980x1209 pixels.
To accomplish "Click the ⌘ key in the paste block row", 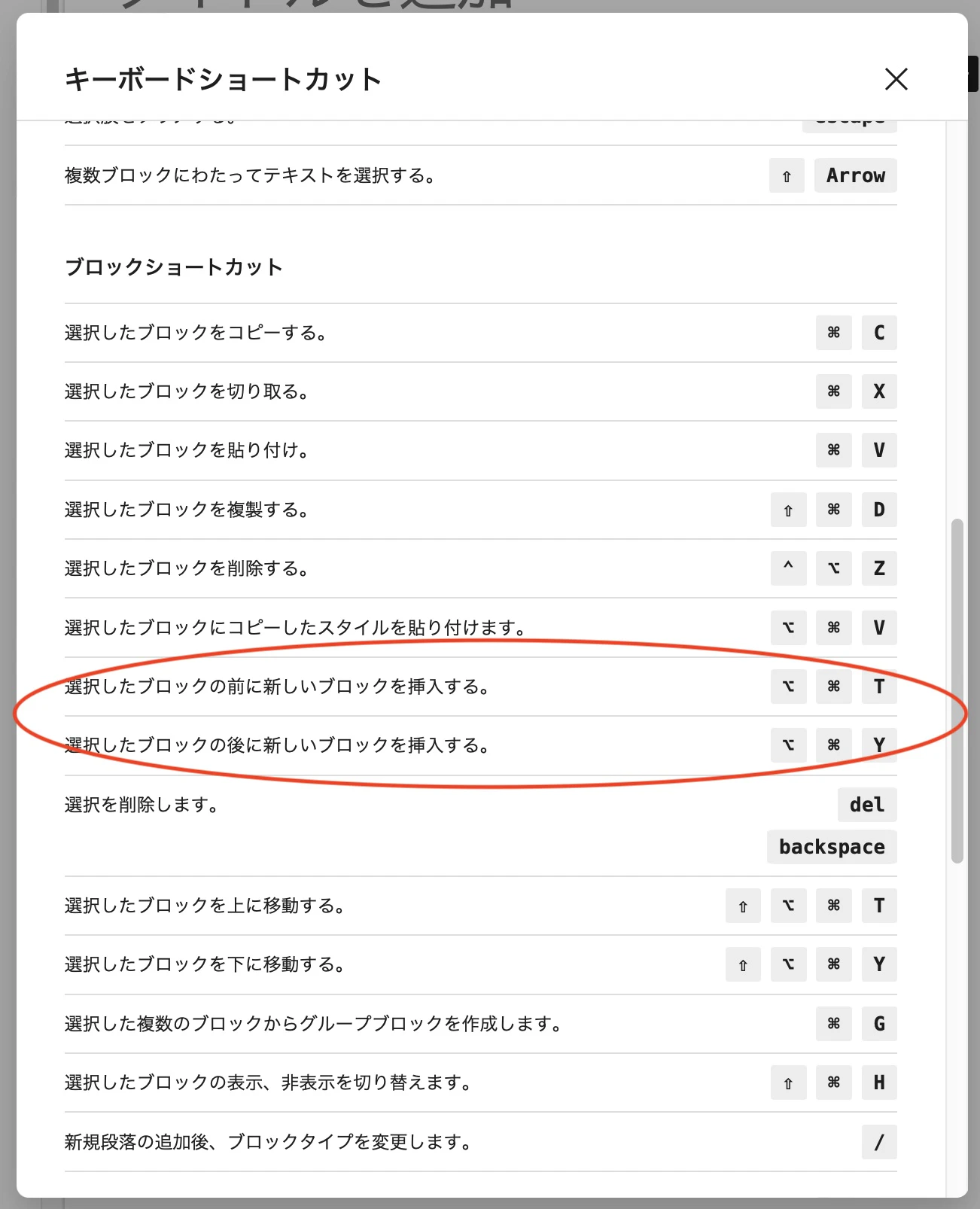I will 833,450.
